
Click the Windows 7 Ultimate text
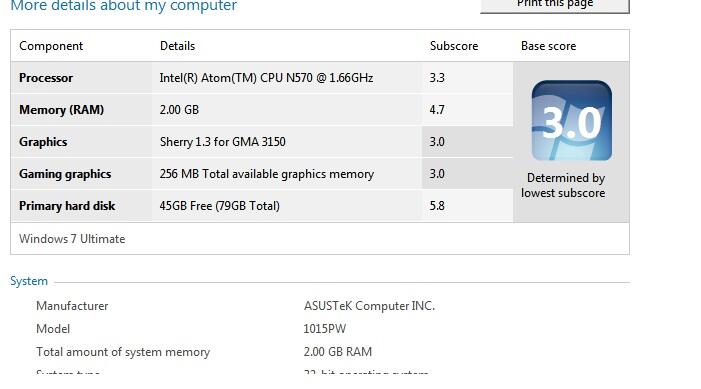point(72,239)
